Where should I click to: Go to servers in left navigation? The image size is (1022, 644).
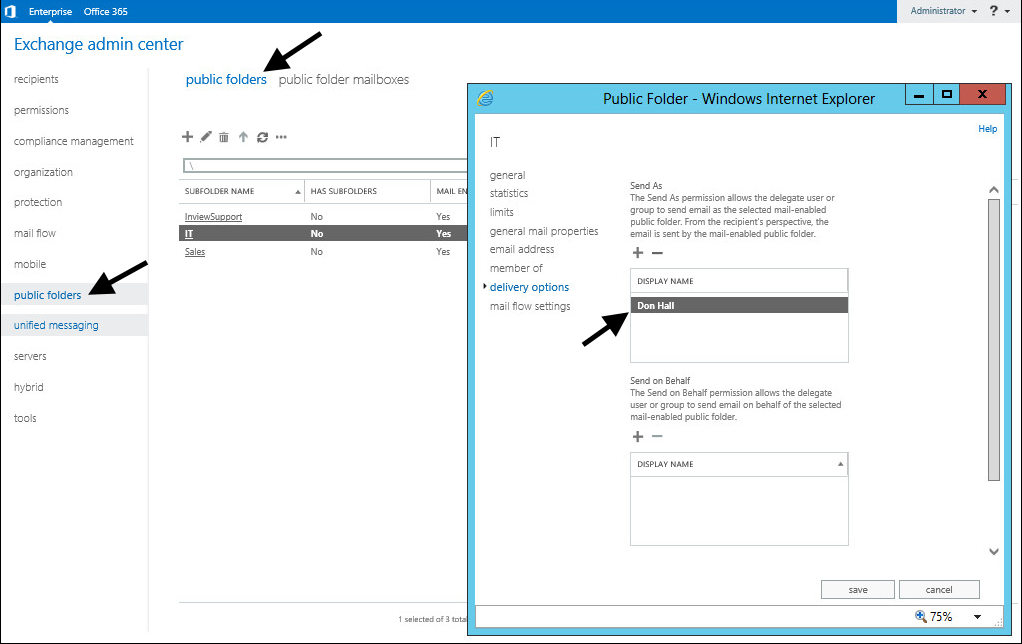tap(30, 357)
